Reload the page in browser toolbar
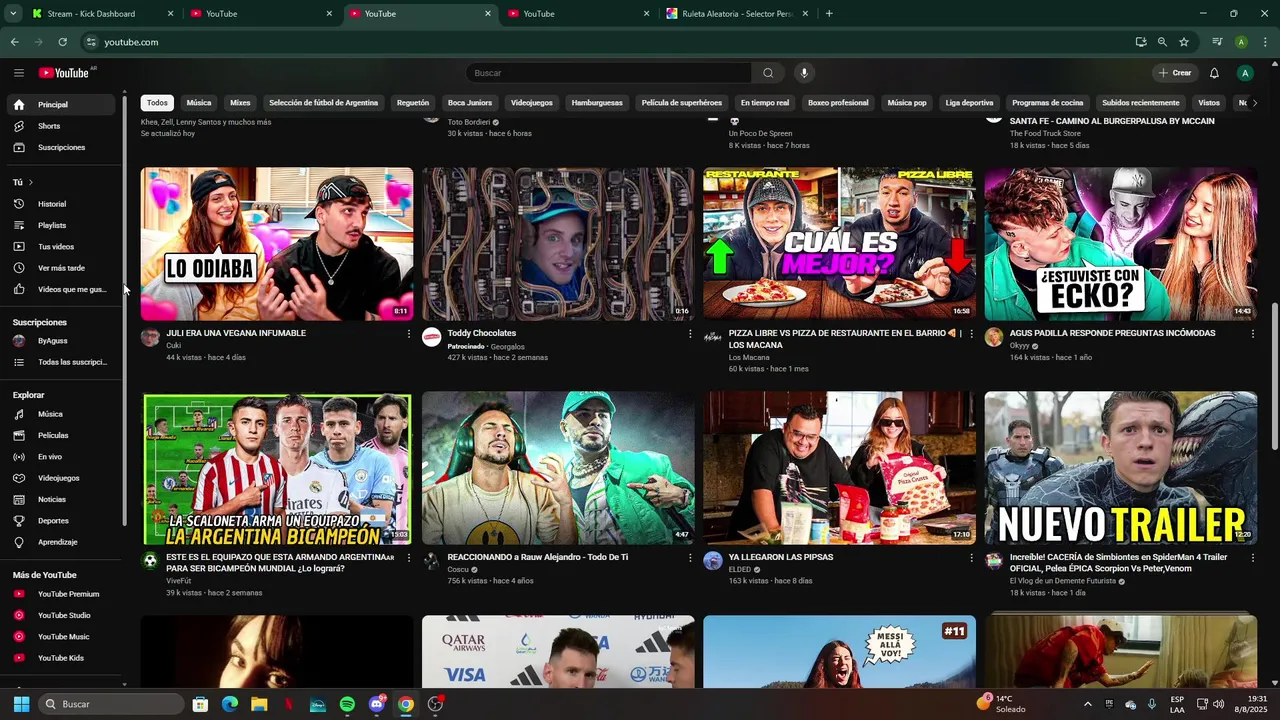Image resolution: width=1280 pixels, height=720 pixels. click(62, 42)
